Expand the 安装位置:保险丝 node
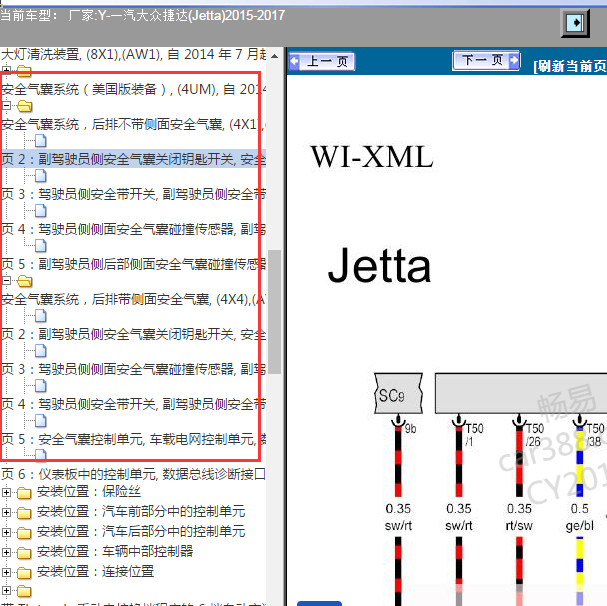The width and height of the screenshot is (607, 606). tap(6, 492)
